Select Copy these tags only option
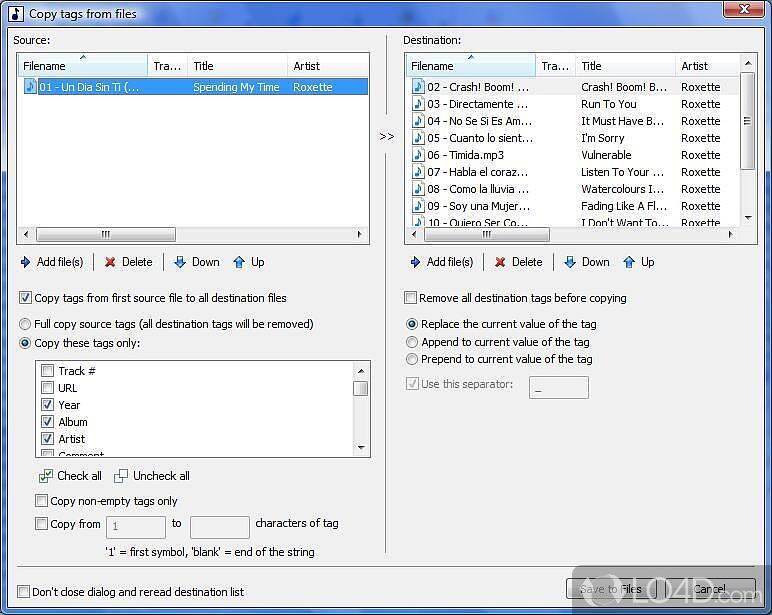The height and width of the screenshot is (615, 772). point(25,343)
